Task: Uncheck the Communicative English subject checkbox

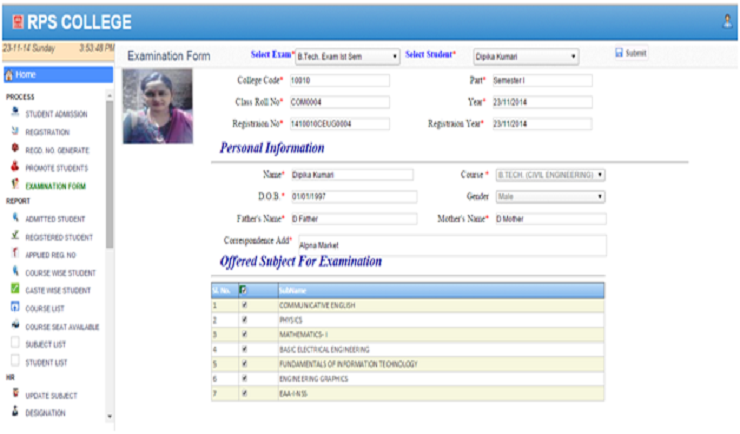Action: [244, 303]
